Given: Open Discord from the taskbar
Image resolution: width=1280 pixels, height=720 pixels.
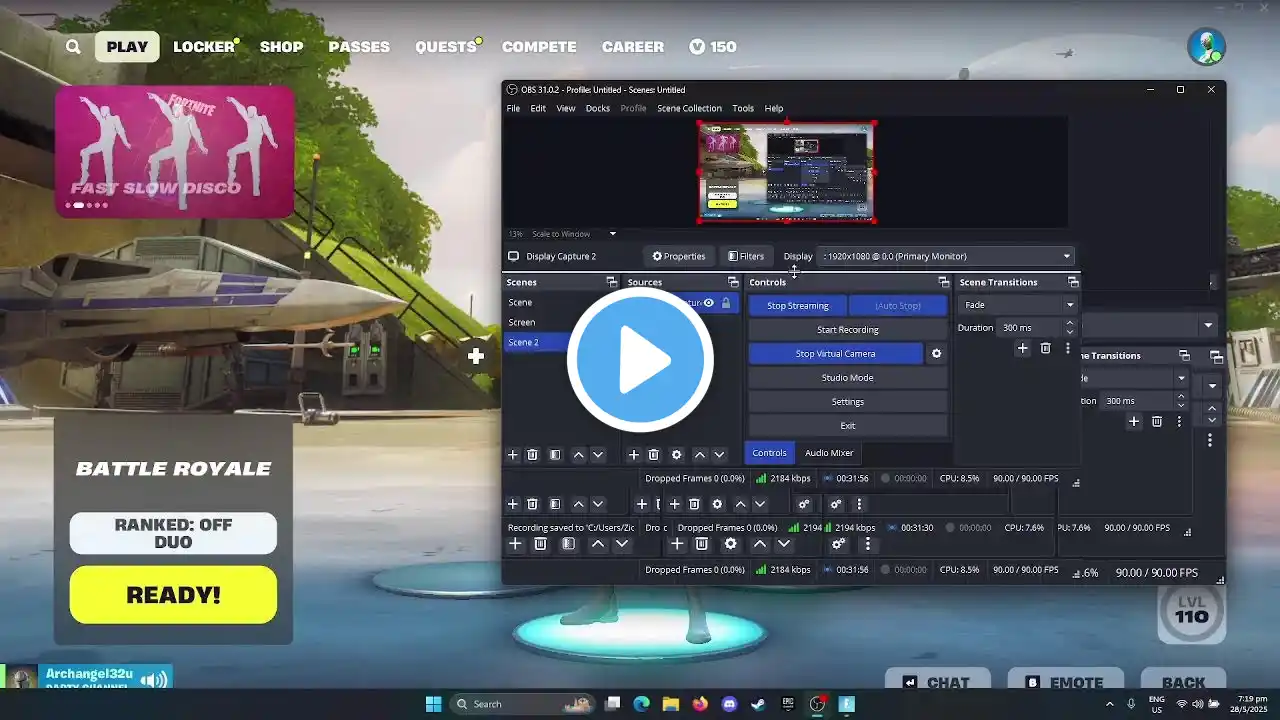Looking at the screenshot, I should point(729,704).
